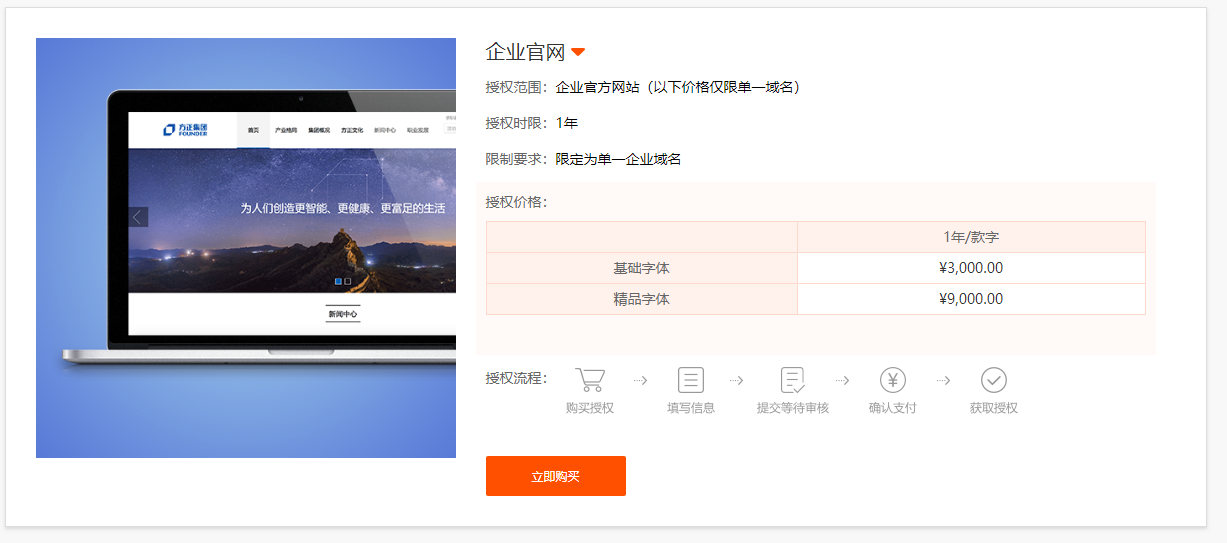Click the 1年/款字 column header

click(970, 237)
